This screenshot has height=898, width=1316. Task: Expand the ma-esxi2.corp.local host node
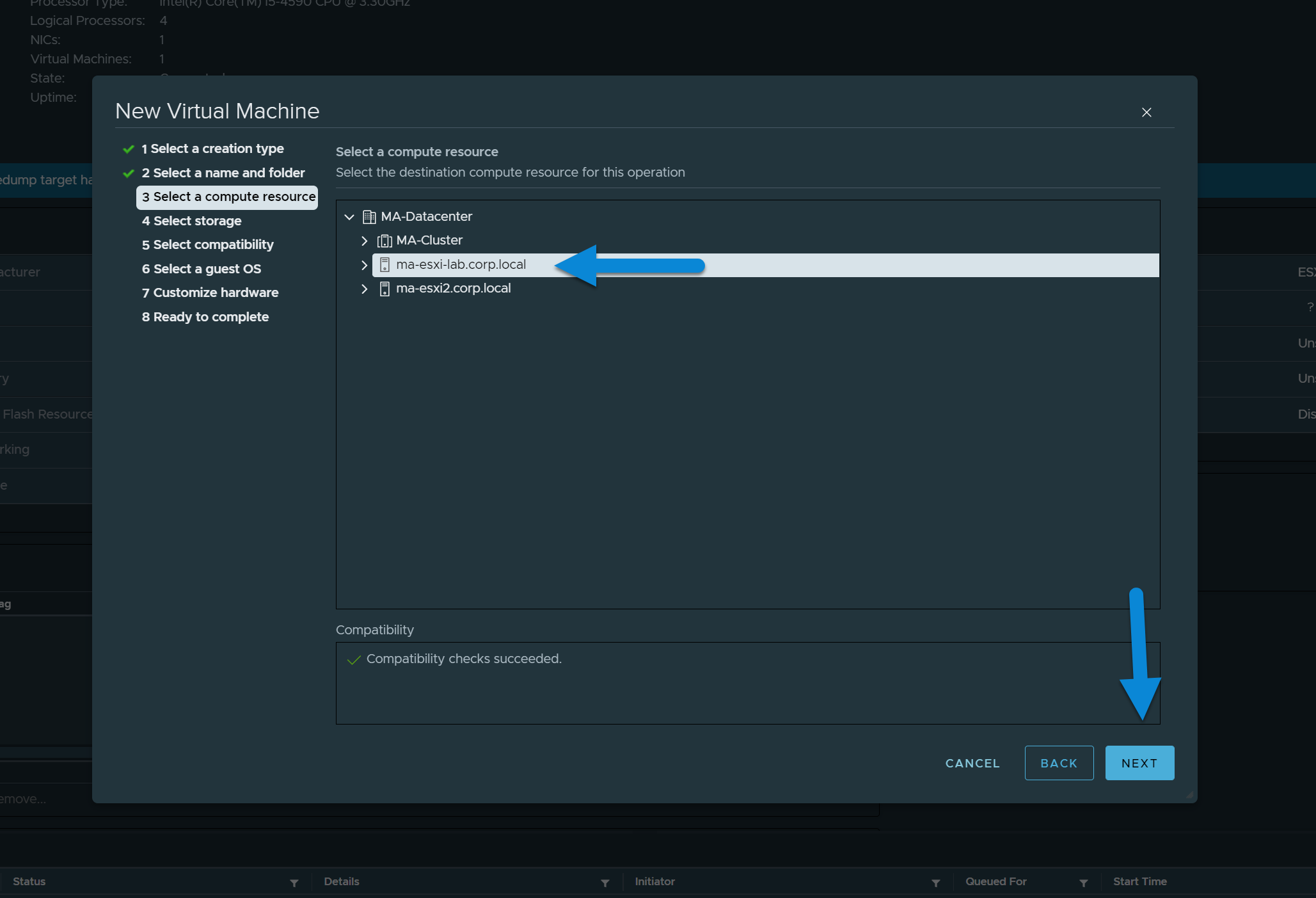pyautogui.click(x=365, y=289)
